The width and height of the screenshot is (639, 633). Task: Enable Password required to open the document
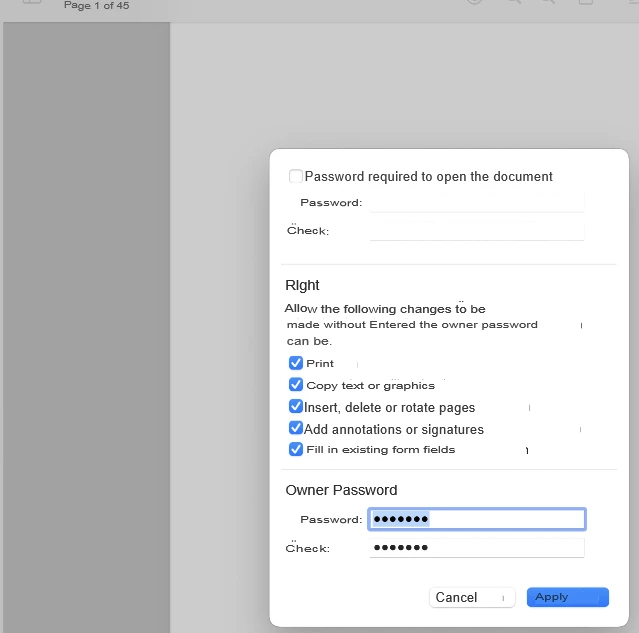[295, 176]
